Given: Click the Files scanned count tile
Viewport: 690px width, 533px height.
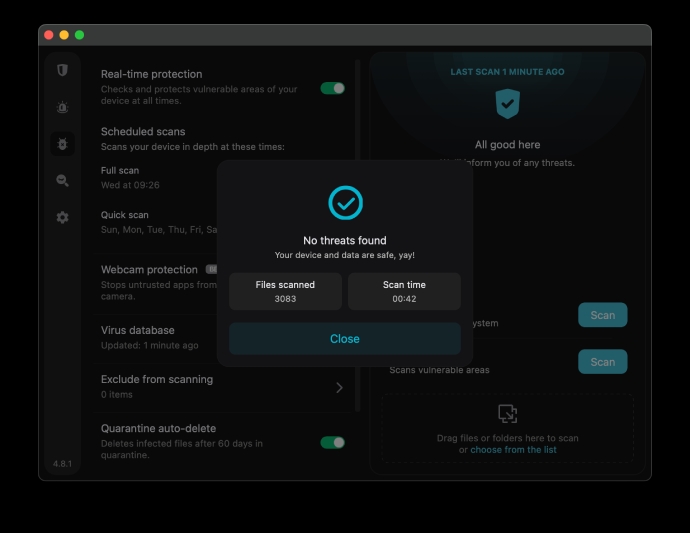Looking at the screenshot, I should [x=285, y=292].
